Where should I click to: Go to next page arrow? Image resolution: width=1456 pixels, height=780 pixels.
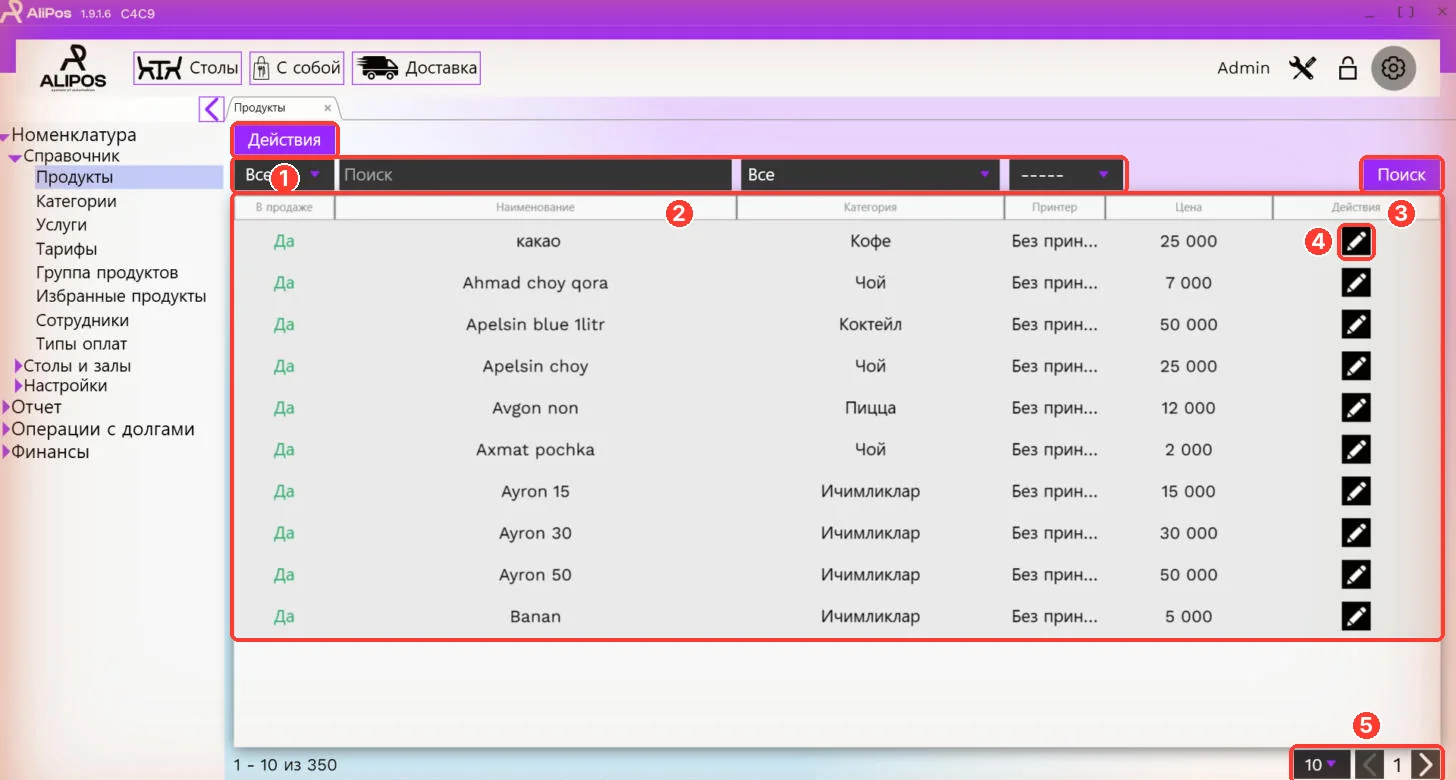pos(1426,765)
